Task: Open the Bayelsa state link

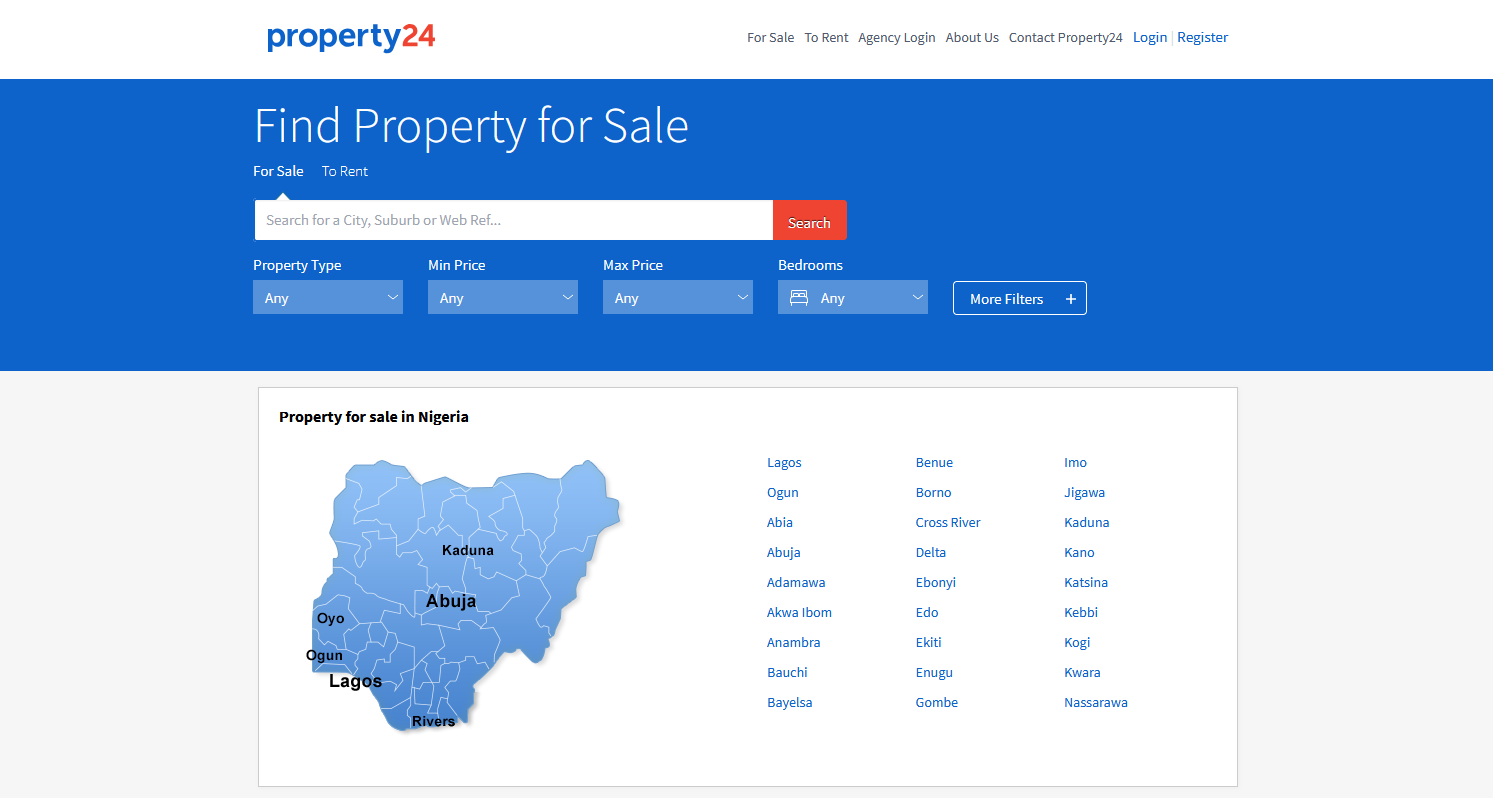Action: (789, 702)
